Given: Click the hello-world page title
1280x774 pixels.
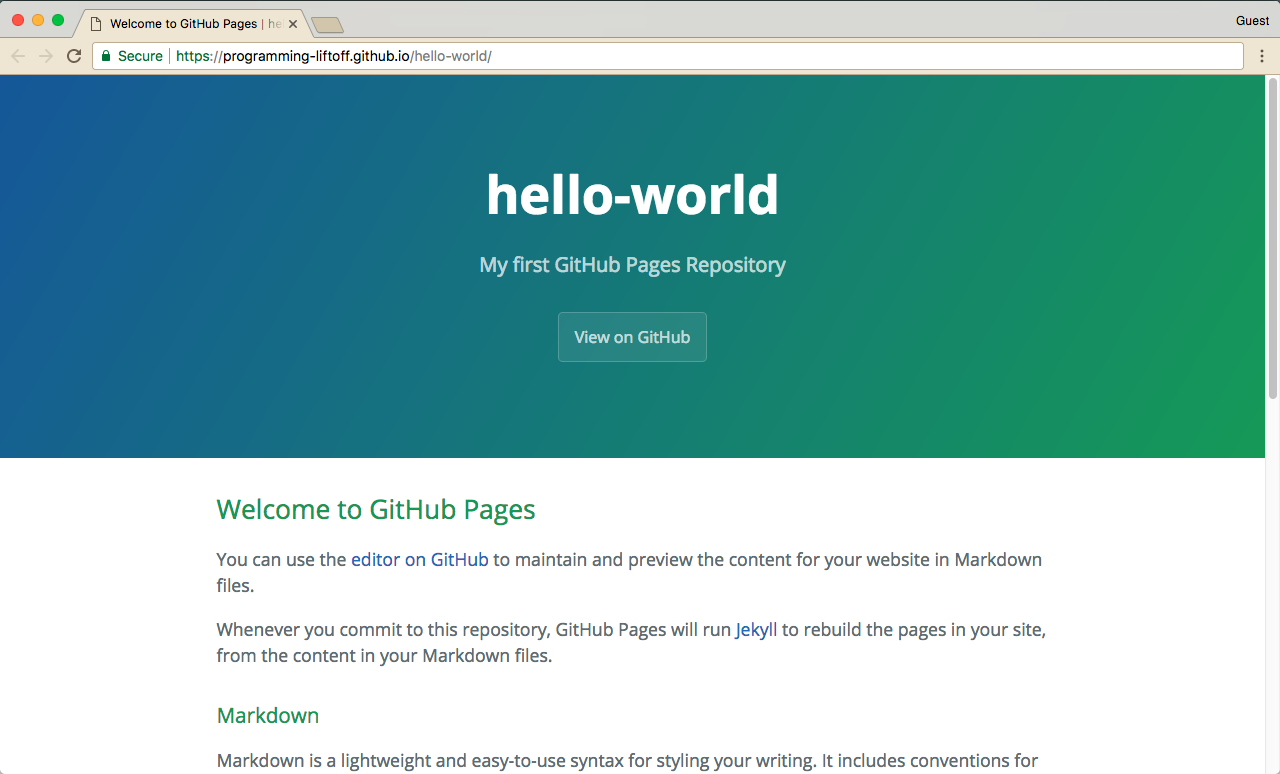Looking at the screenshot, I should [632, 195].
